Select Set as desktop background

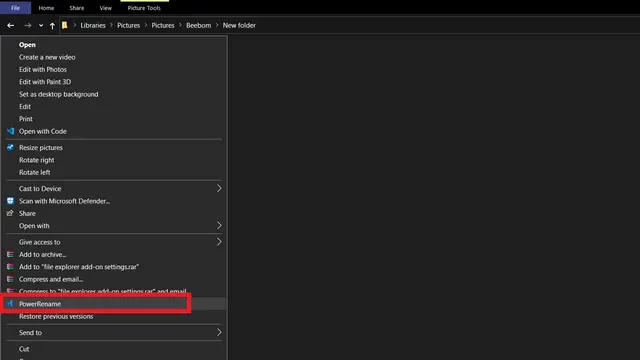58,94
